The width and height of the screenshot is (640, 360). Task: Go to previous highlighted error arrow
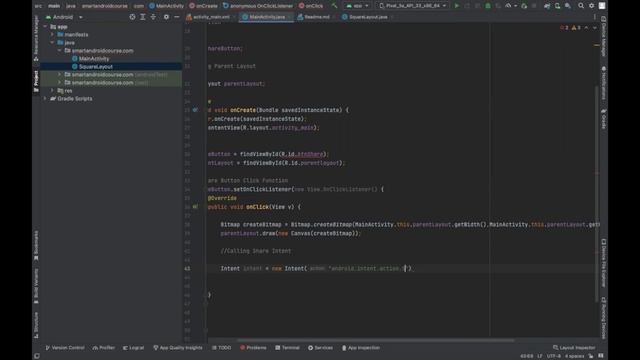[587, 27]
